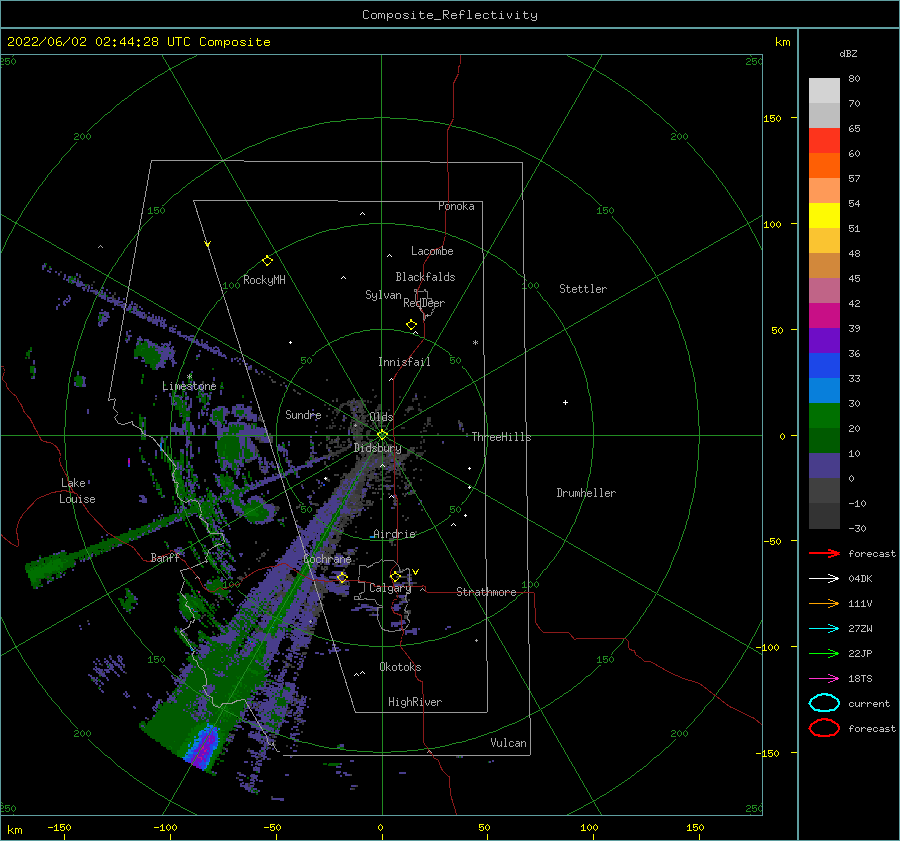This screenshot has height=841, width=900.
Task: Click the Ponoka city label
Action: coord(456,206)
